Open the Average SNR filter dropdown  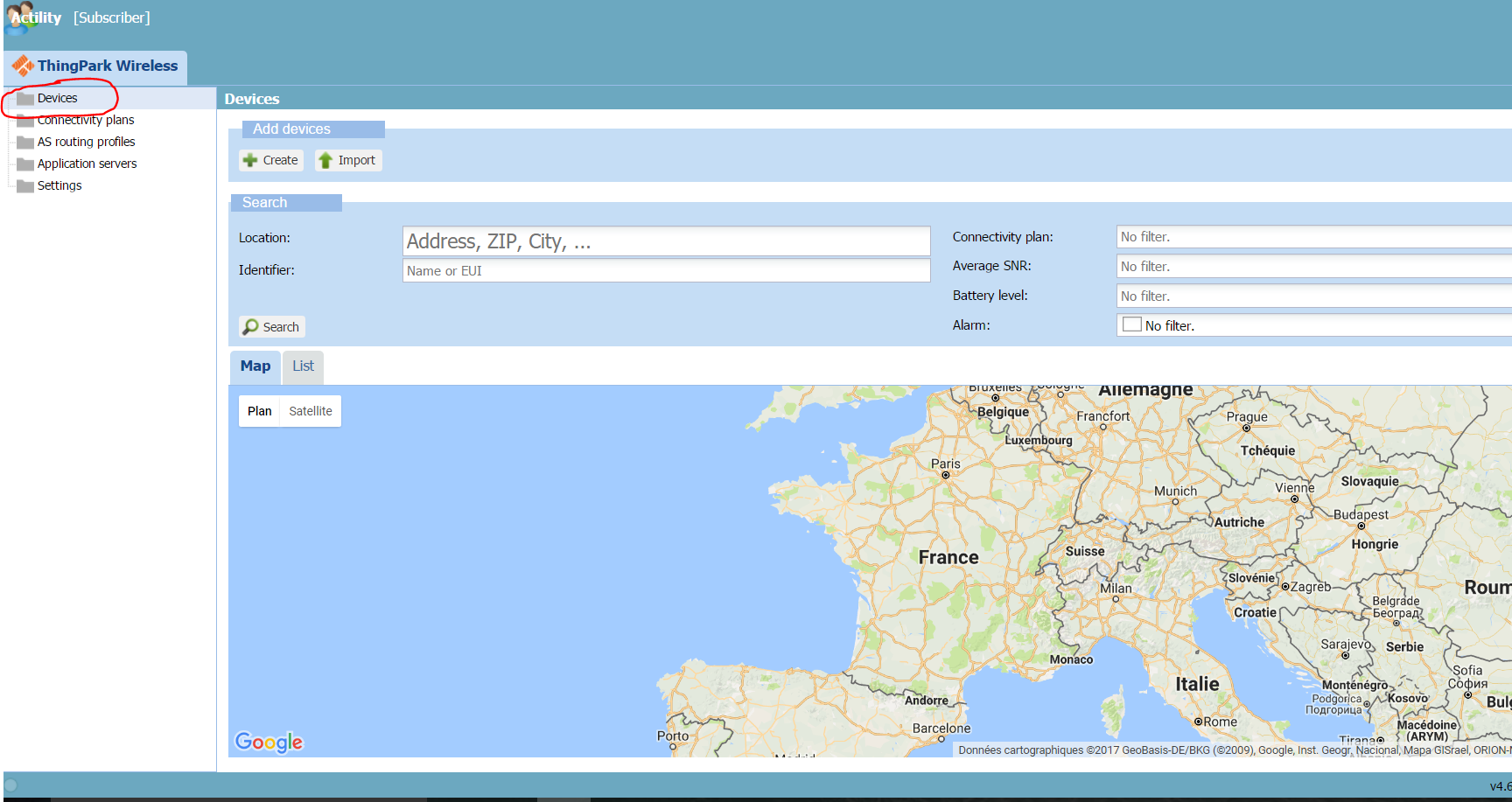point(1314,267)
